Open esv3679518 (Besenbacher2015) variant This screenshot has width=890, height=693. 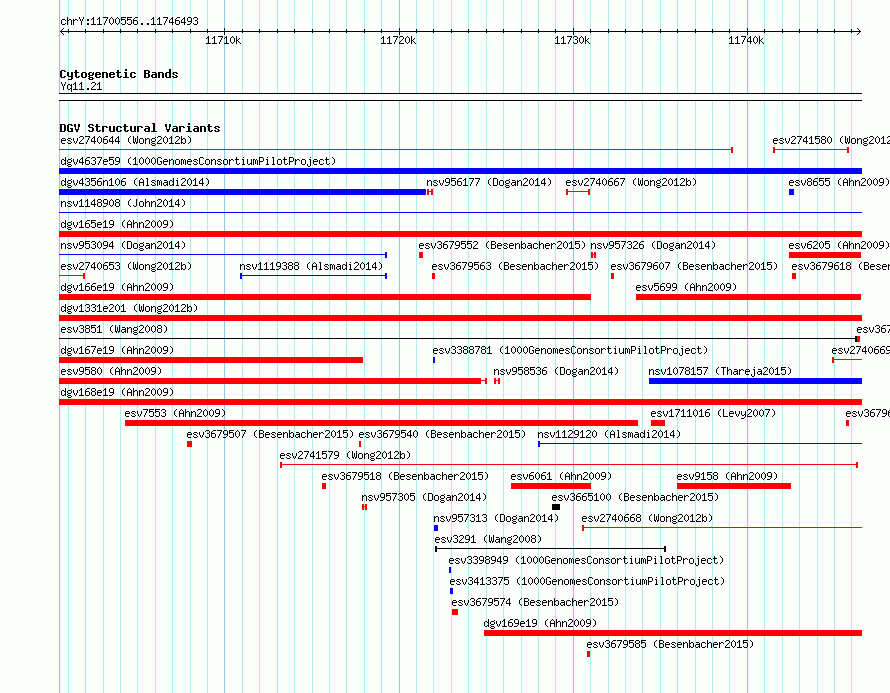pos(405,476)
